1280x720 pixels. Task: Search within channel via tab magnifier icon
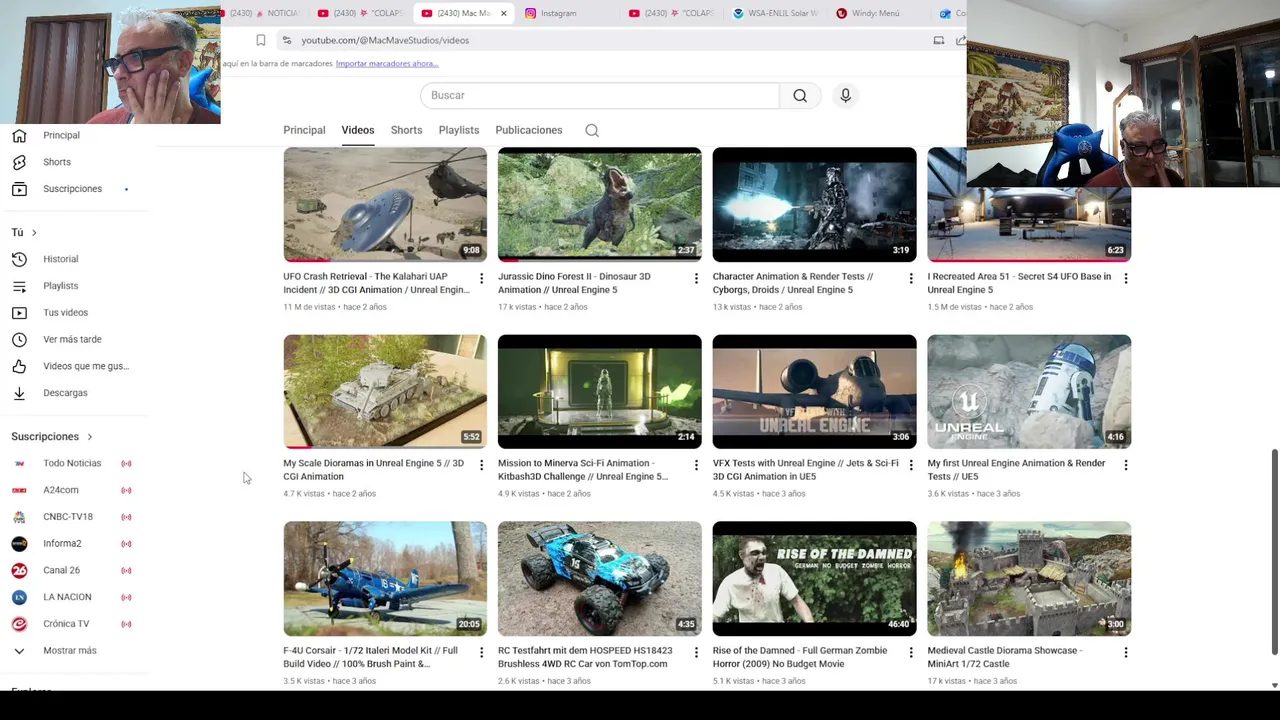coord(592,130)
